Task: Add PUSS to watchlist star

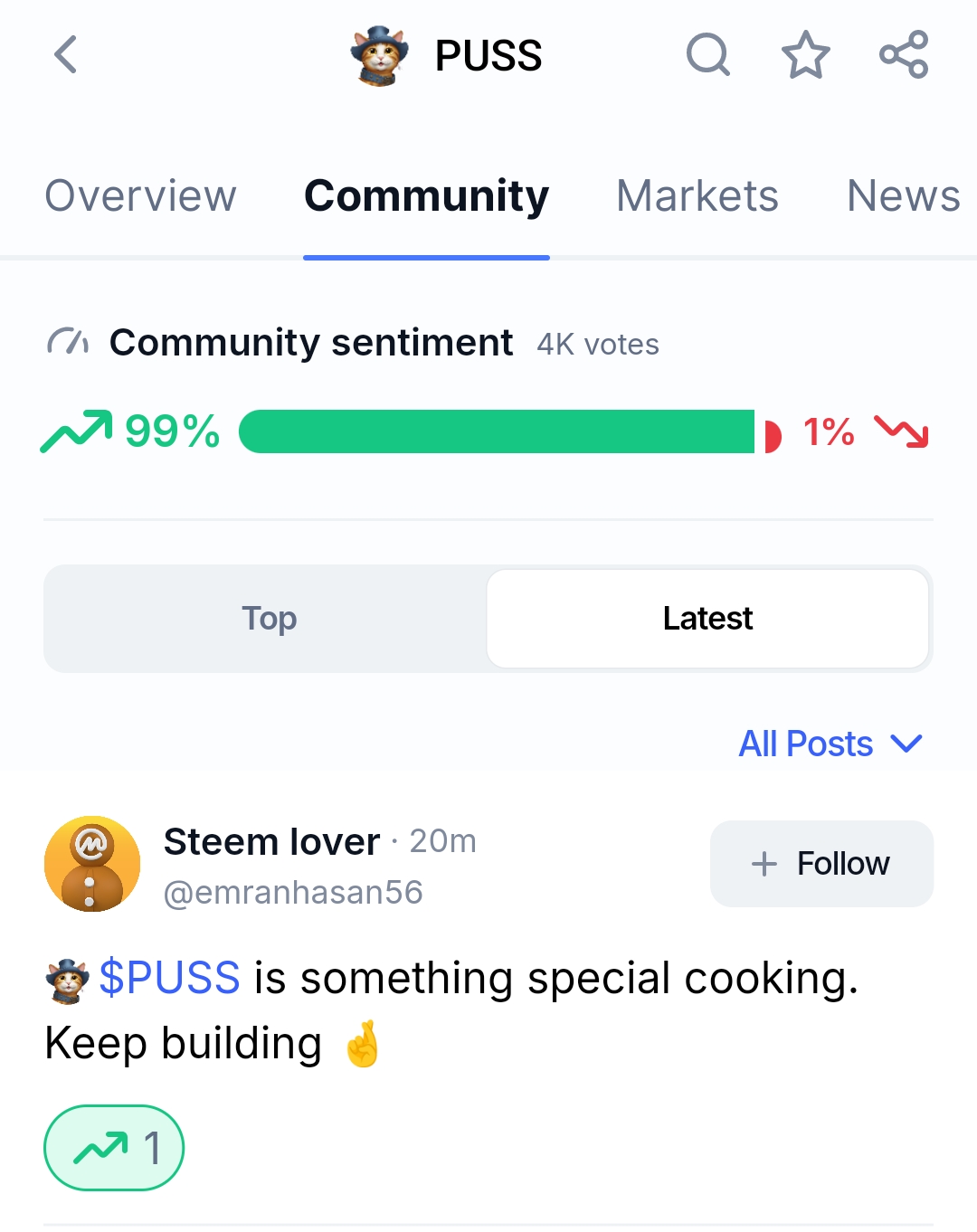Action: pyautogui.click(x=805, y=54)
